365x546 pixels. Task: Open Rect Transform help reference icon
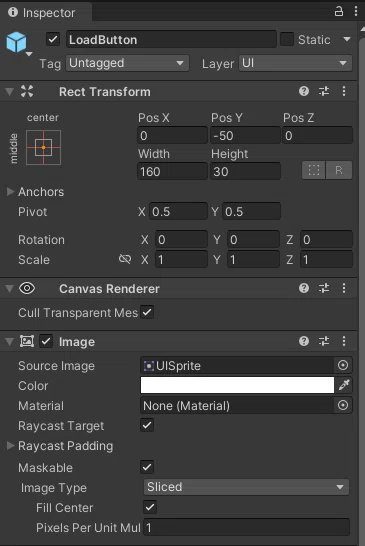click(x=304, y=91)
